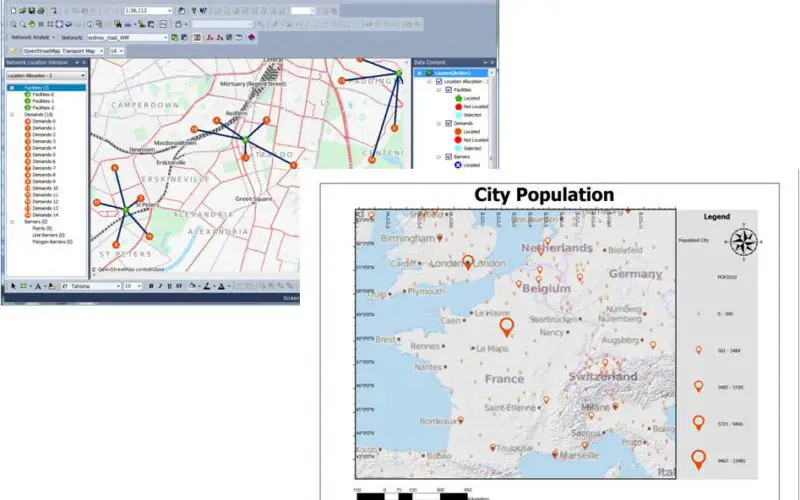Select the Zoom In magnifier tool
This screenshot has width=800, height=500.
(x=13, y=24)
